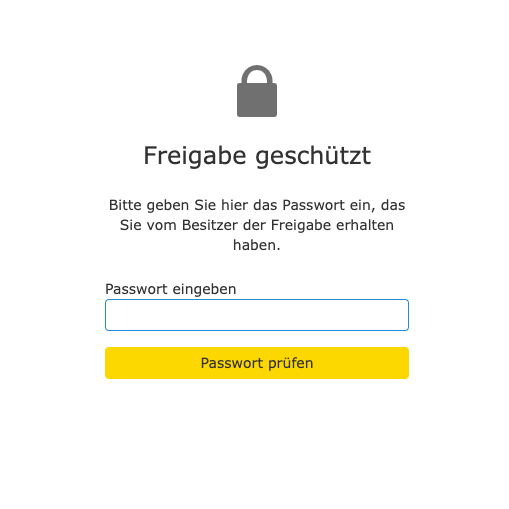Viewport: 509px width, 509px height.
Task: Place cursor in the blue-outlined password box
Action: click(x=257, y=315)
